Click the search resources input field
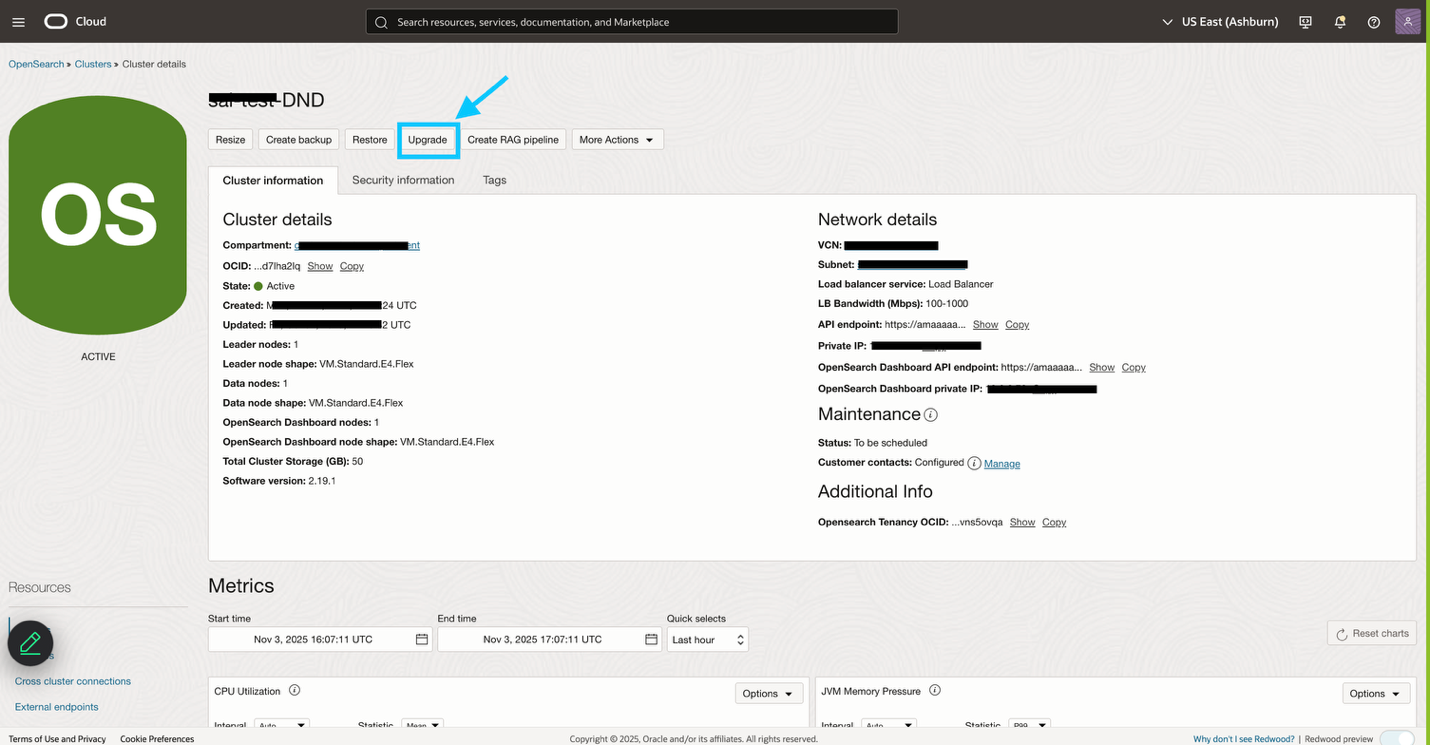Image resolution: width=1430 pixels, height=745 pixels. pos(632,21)
